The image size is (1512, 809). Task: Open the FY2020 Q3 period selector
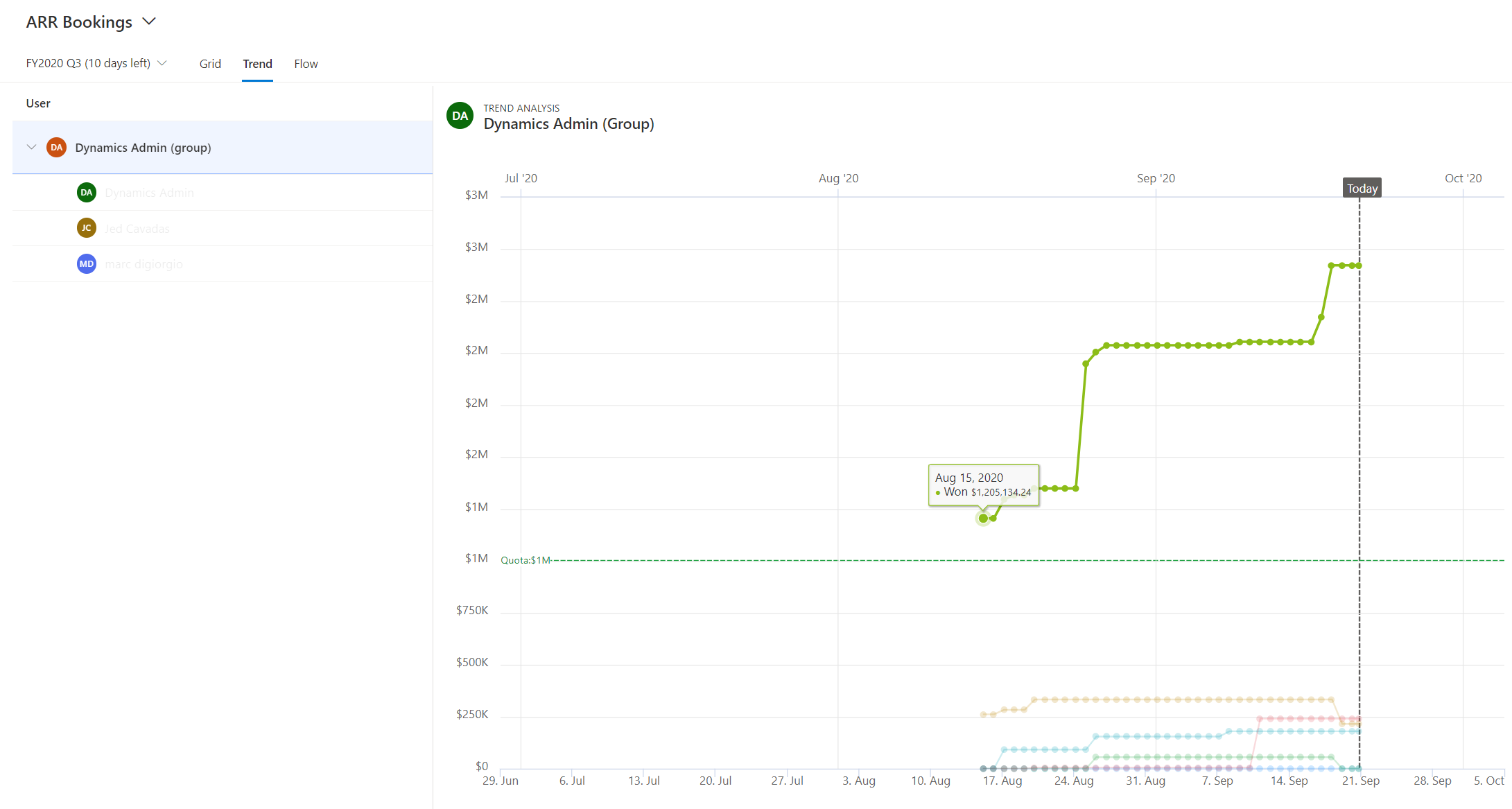coord(96,63)
